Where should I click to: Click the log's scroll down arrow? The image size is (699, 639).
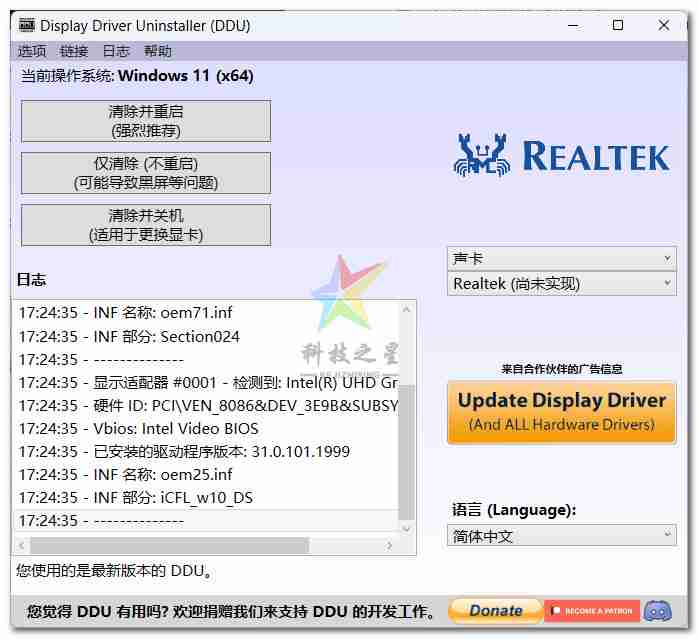(406, 527)
